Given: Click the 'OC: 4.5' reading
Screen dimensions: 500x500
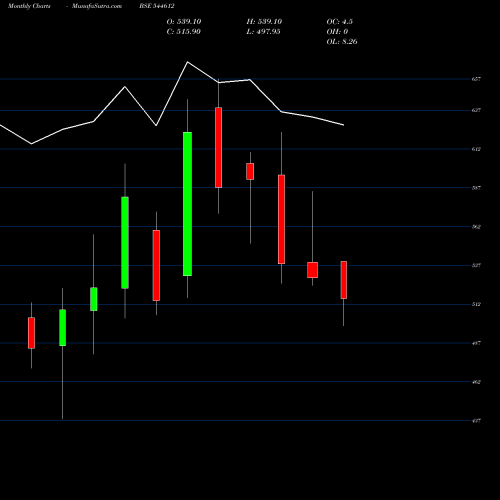Looking at the screenshot, I should 340,22.
